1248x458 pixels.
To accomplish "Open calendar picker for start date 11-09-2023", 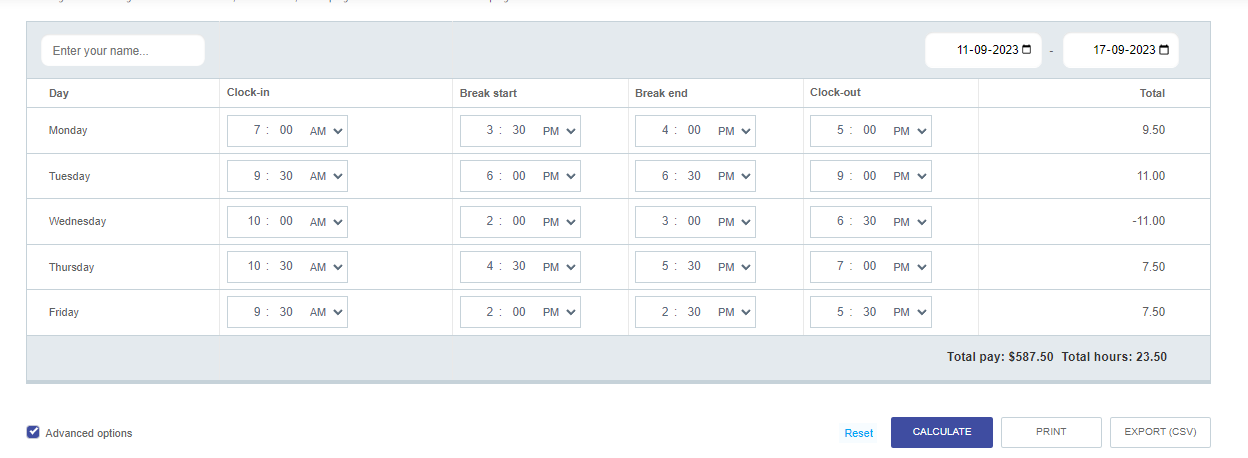I will (x=1027, y=50).
